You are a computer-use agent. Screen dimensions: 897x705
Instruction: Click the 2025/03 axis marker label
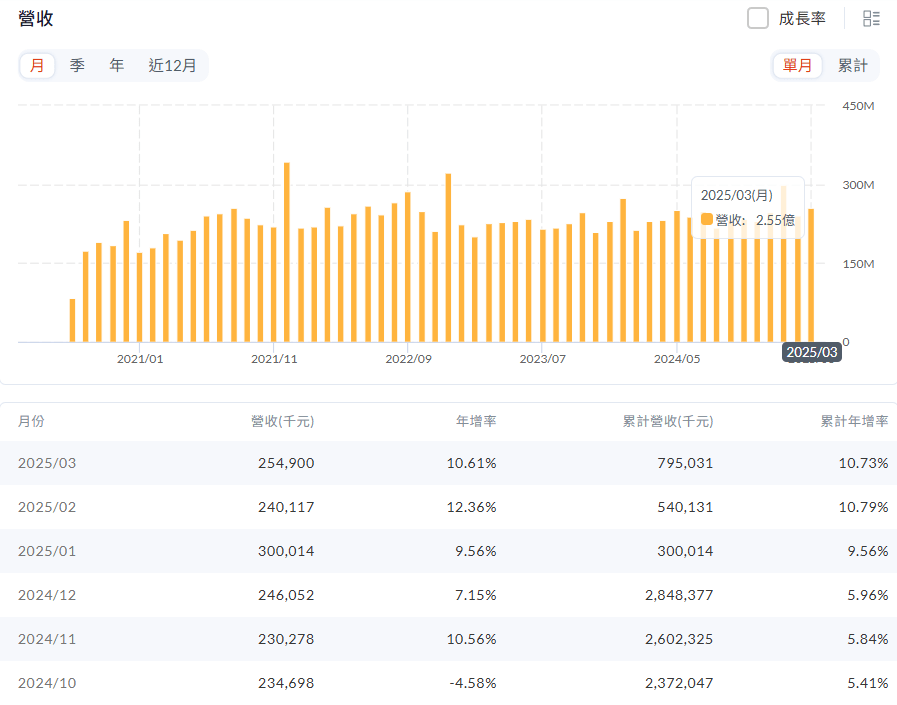[812, 352]
